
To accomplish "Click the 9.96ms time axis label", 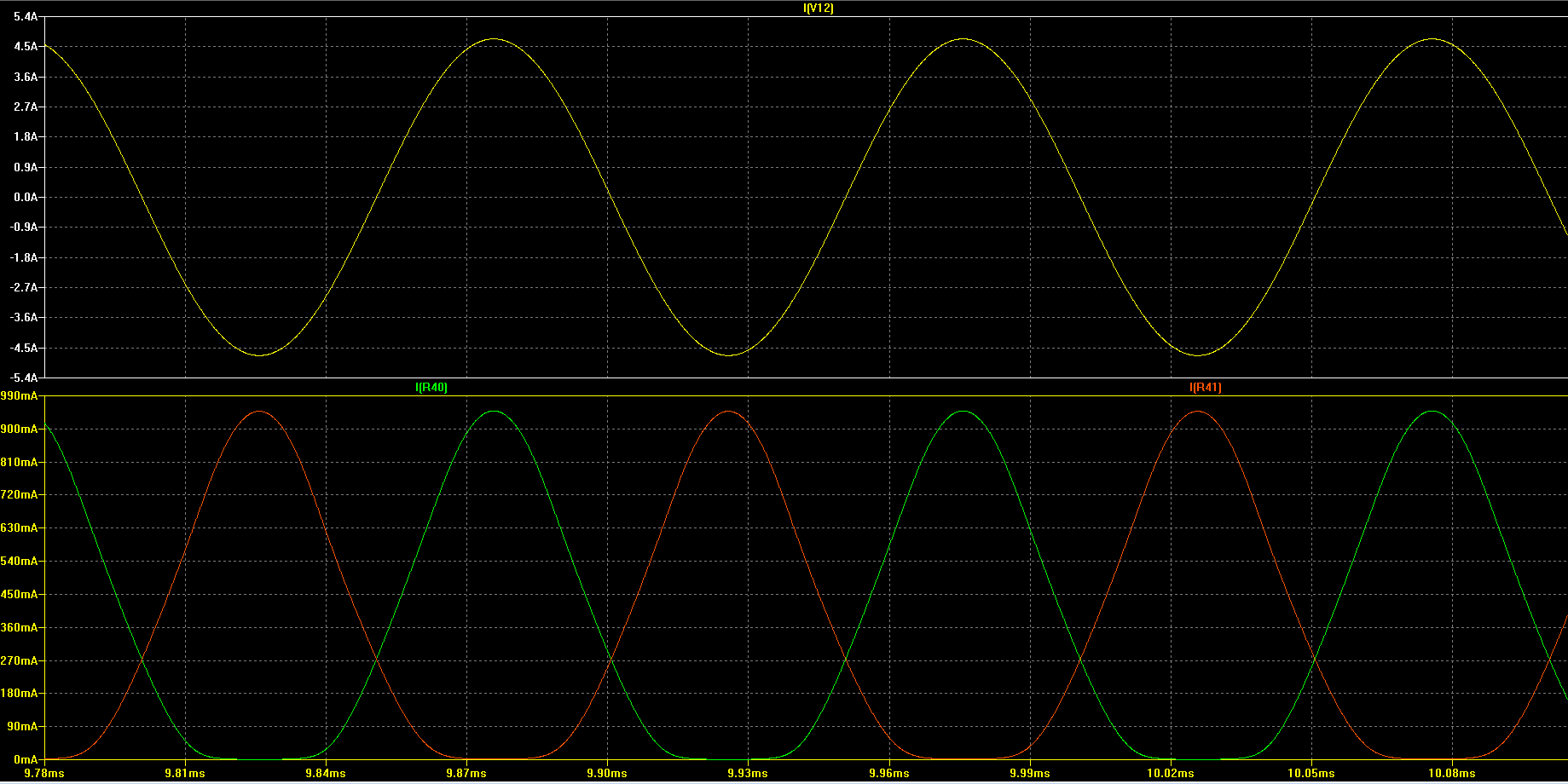I will pyautogui.click(x=889, y=774).
